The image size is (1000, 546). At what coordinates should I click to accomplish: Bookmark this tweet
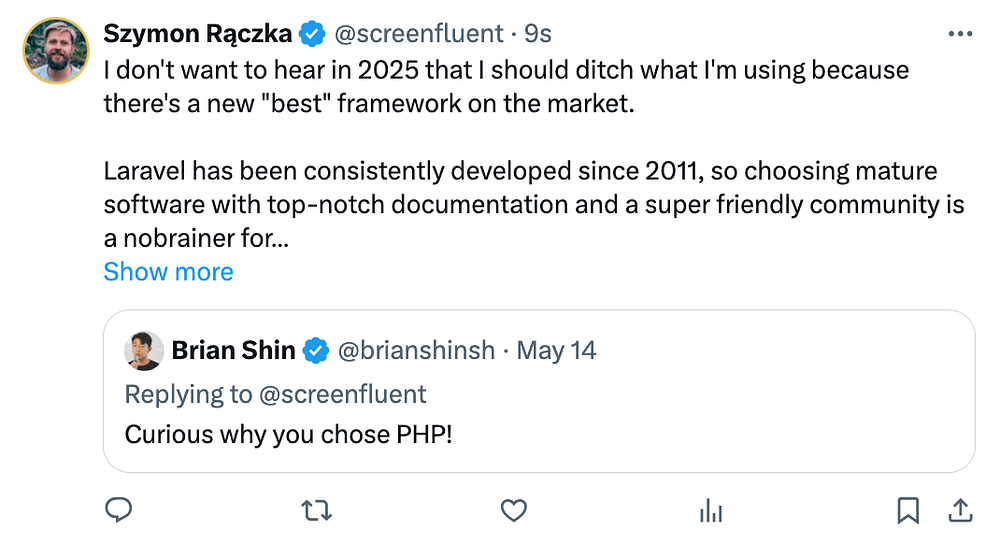[908, 511]
